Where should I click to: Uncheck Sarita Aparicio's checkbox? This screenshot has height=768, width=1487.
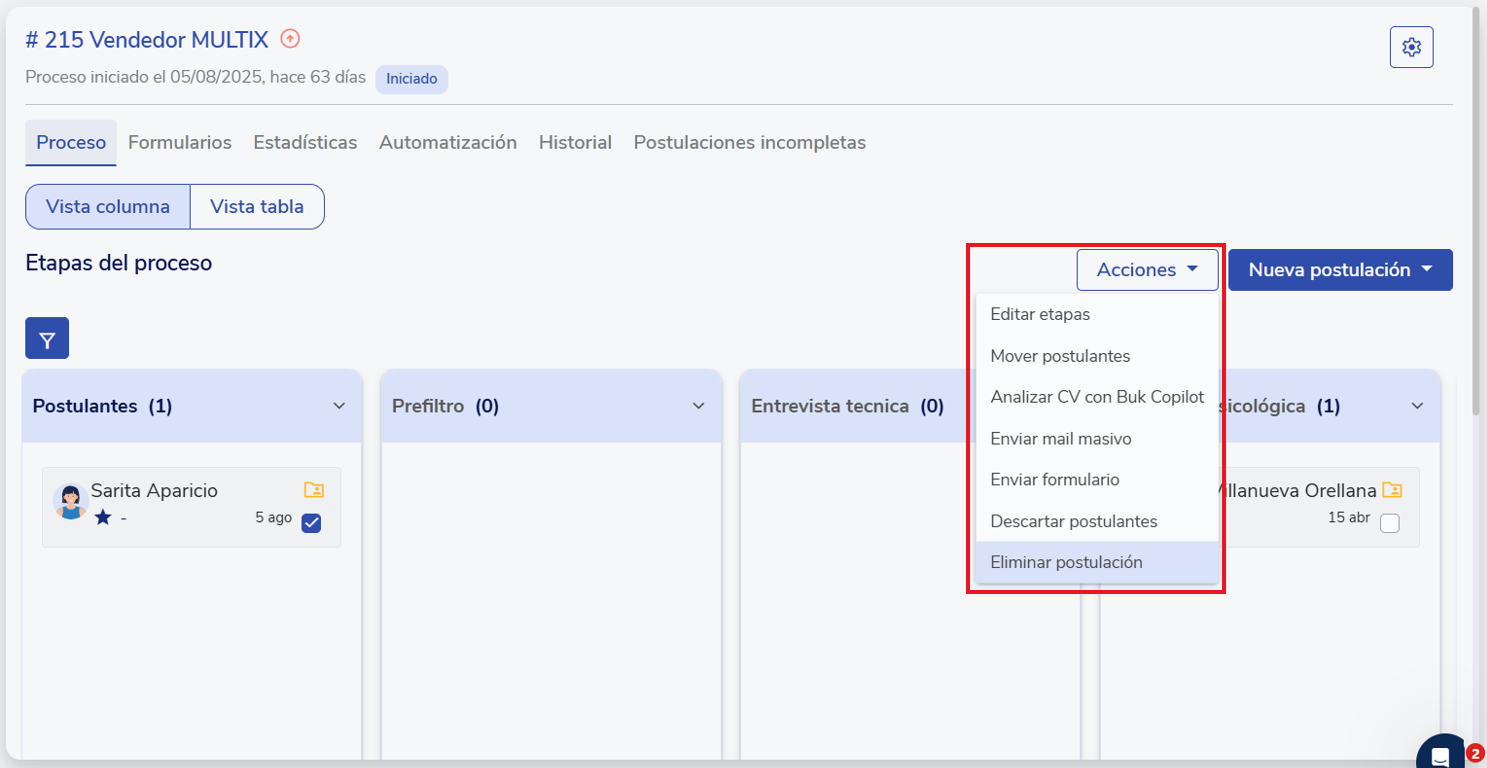[311, 523]
